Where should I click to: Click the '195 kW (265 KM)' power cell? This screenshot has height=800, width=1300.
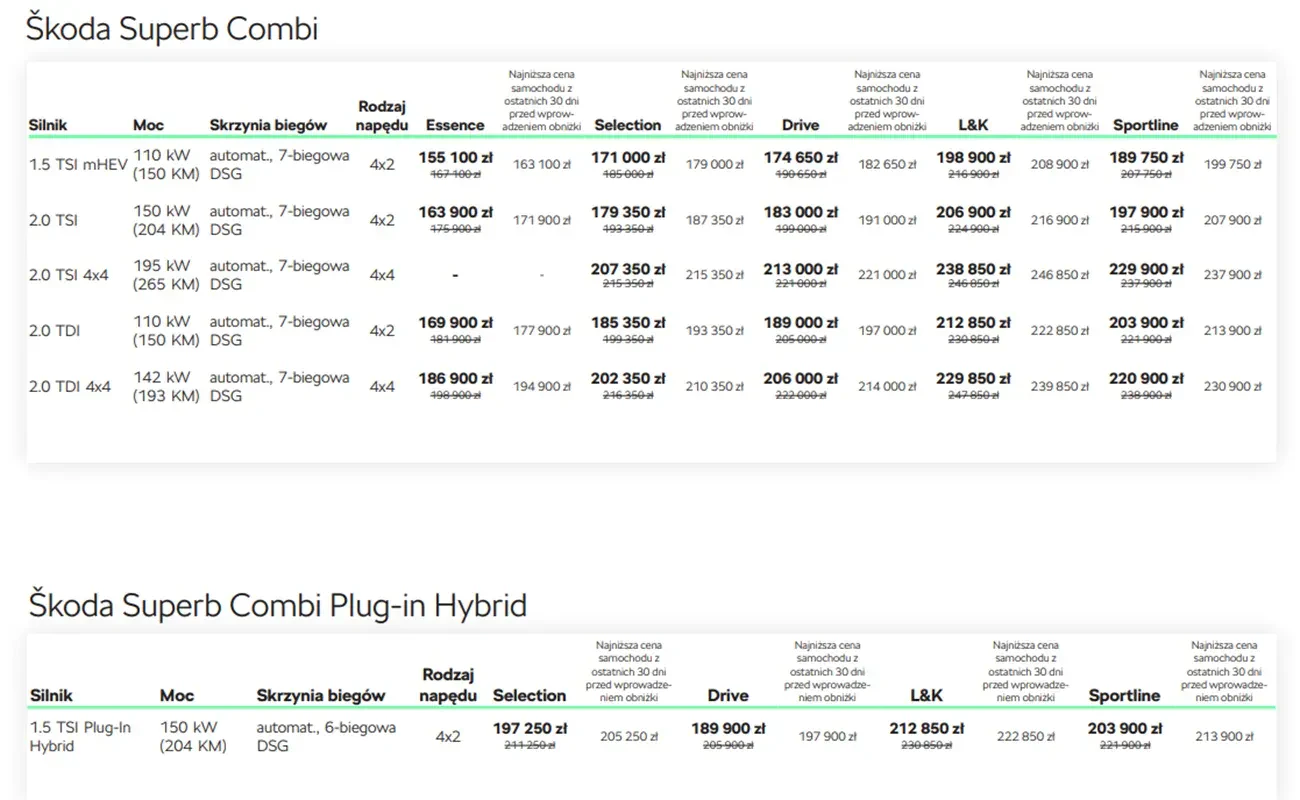[166, 275]
